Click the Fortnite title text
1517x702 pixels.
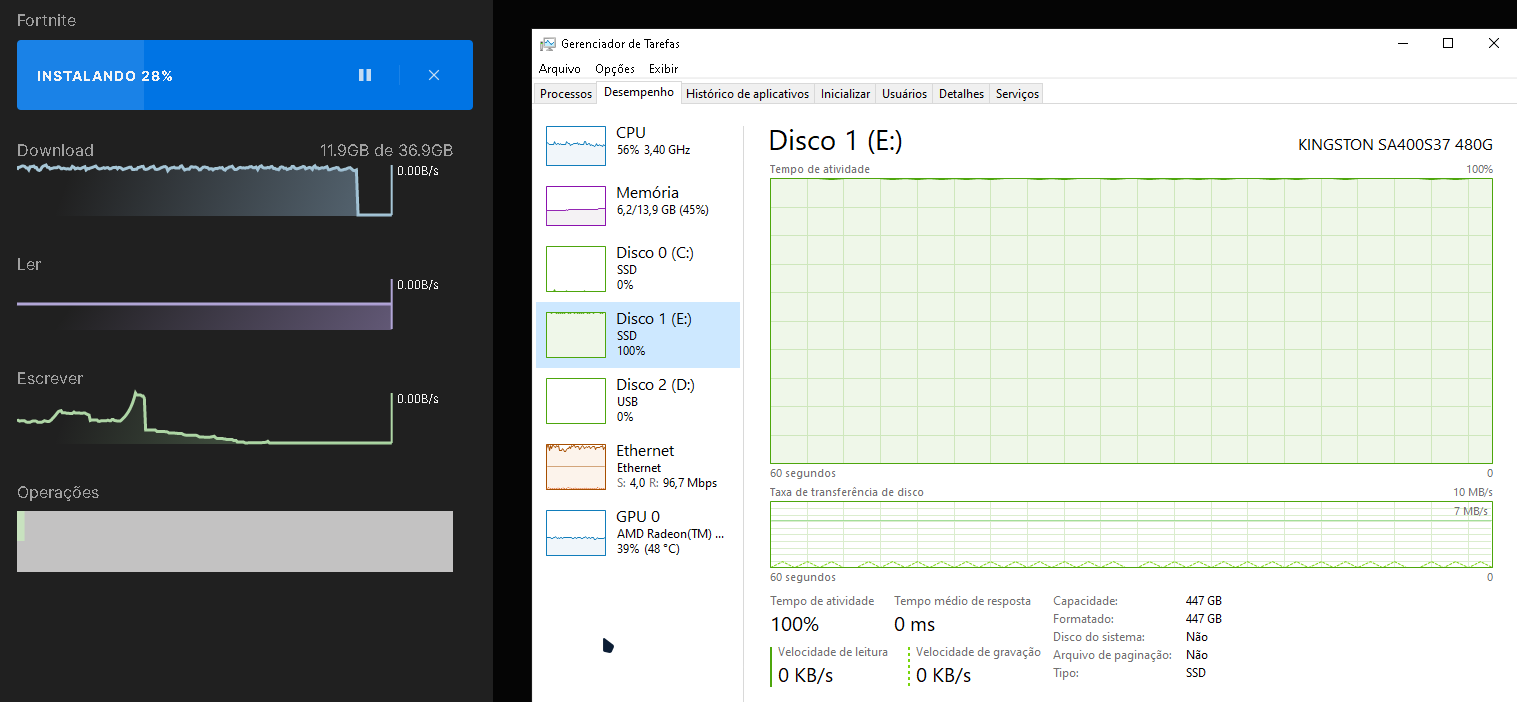[46, 20]
